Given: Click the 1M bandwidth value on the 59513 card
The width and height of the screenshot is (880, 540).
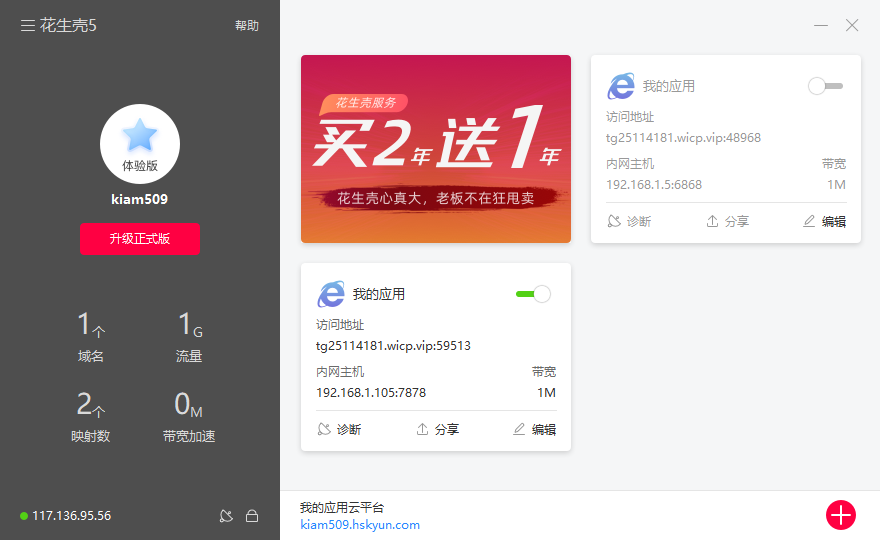Looking at the screenshot, I should (x=546, y=393).
